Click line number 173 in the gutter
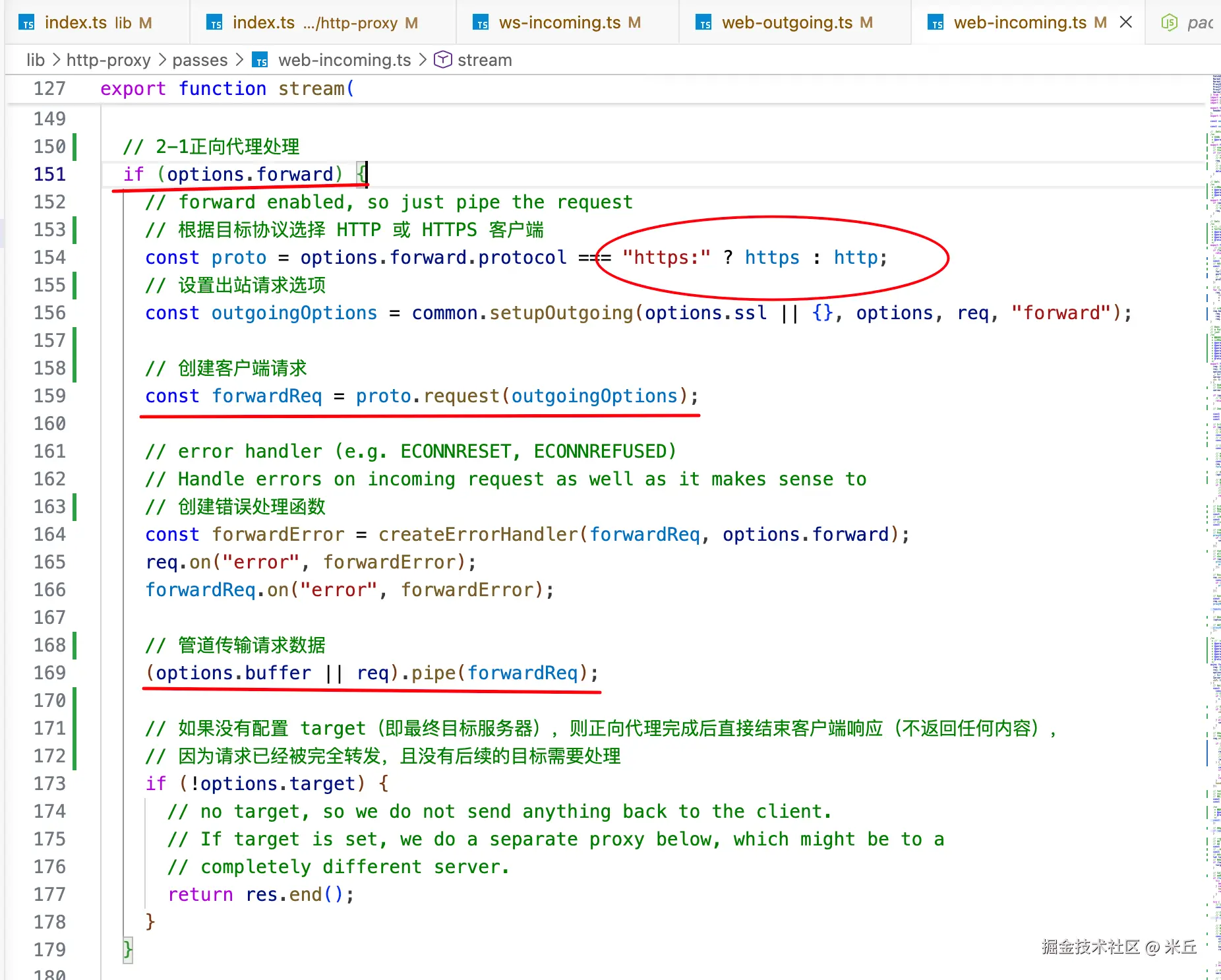Image resolution: width=1221 pixels, height=980 pixels. (50, 783)
